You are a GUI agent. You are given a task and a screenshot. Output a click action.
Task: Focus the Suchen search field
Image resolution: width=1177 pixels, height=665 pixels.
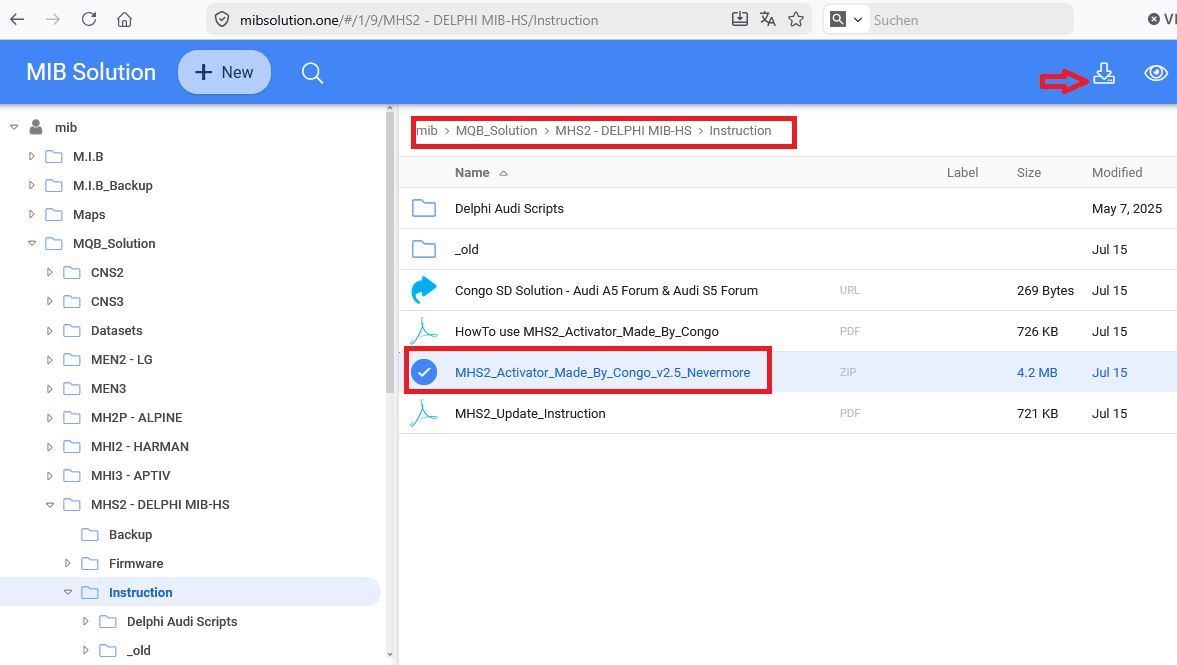pos(971,20)
